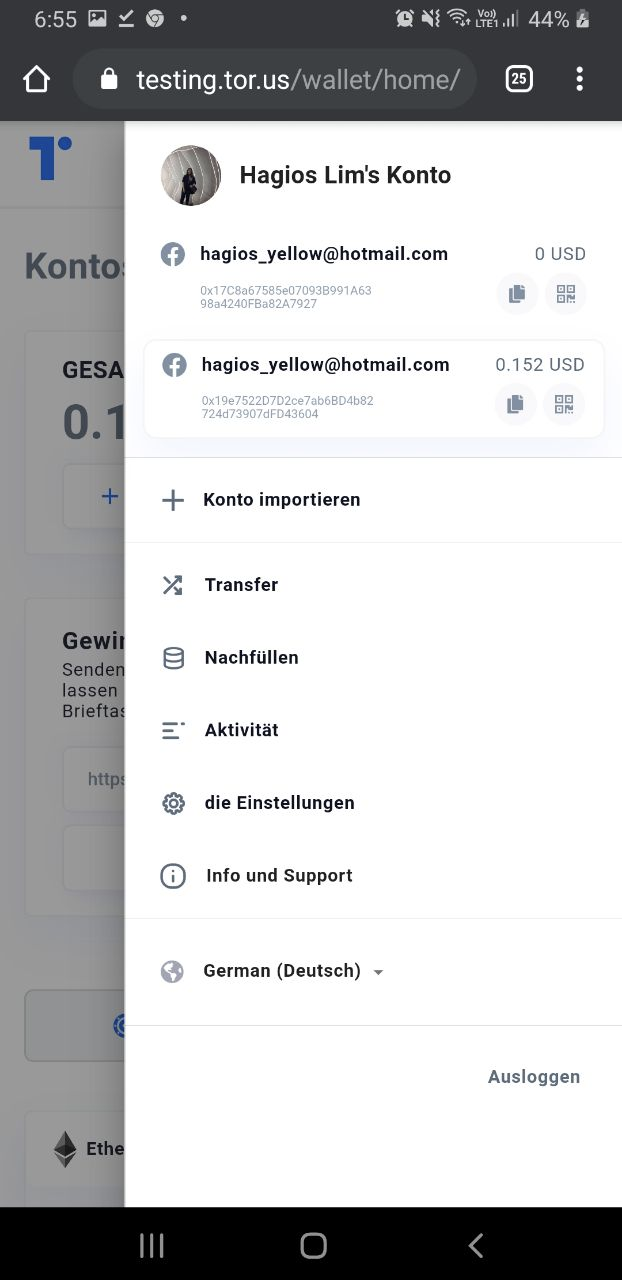622x1280 pixels.
Task: Open the Aktivität menu item
Action: click(x=241, y=731)
